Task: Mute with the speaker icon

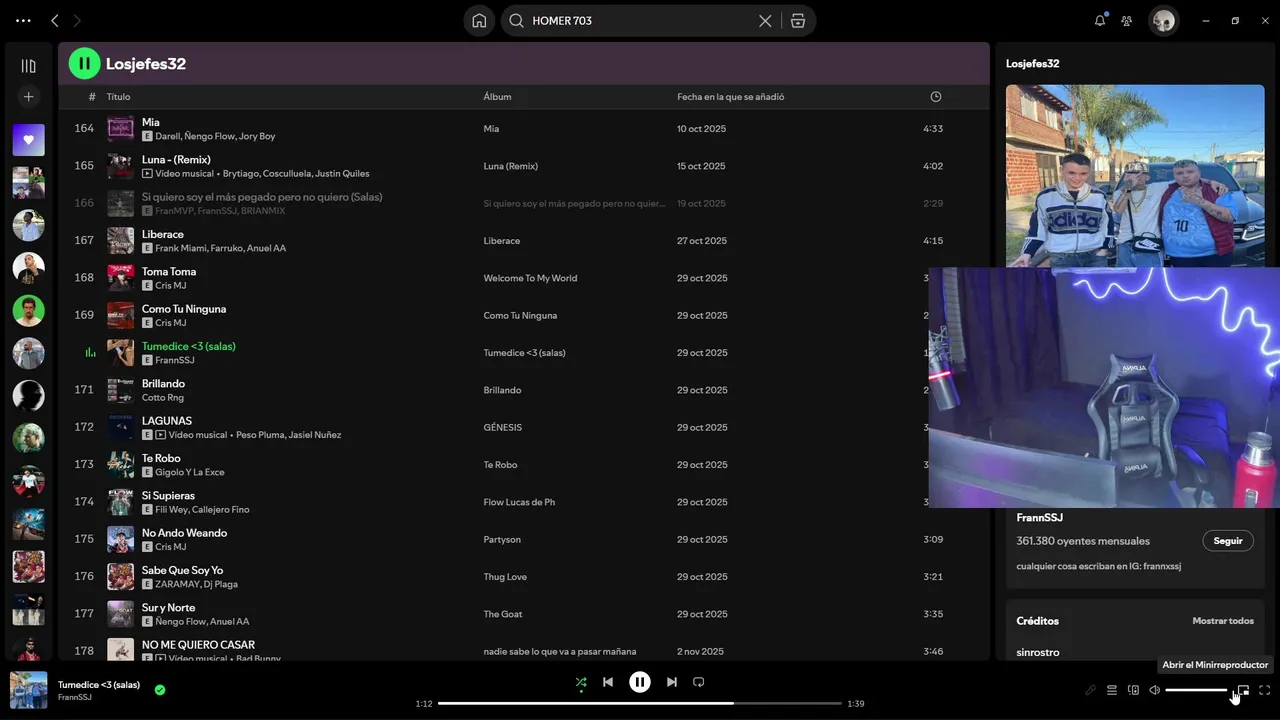Action: pos(1155,690)
